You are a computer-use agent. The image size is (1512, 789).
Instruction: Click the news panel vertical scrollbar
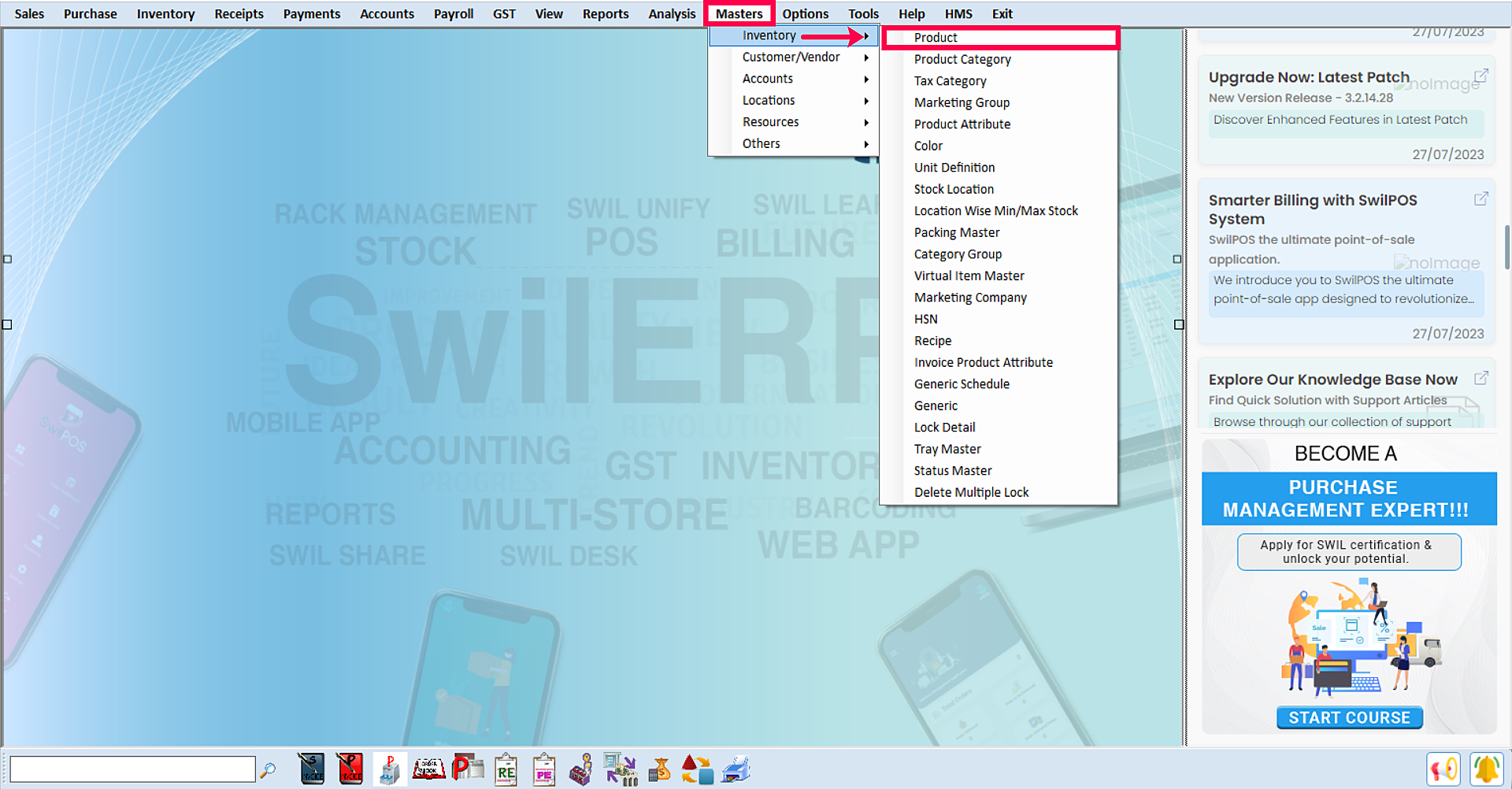pyautogui.click(x=1507, y=246)
